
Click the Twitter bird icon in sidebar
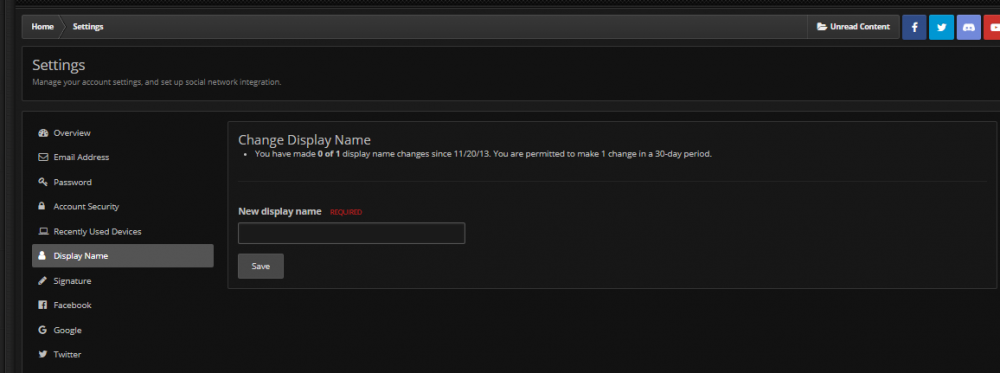pos(43,355)
